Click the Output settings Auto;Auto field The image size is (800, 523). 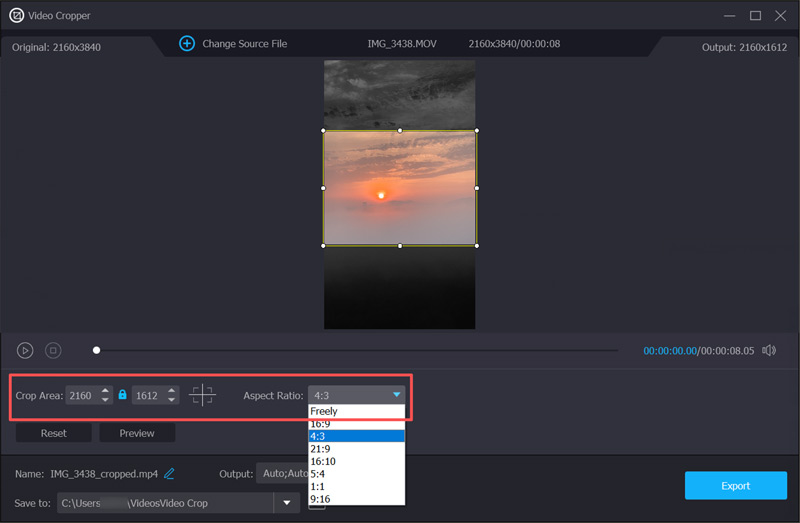coord(283,474)
